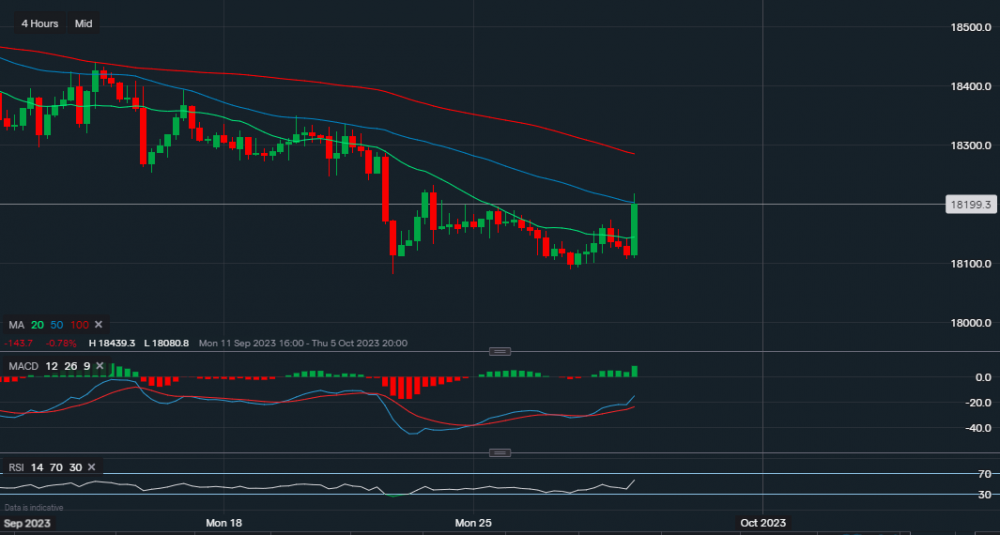Grab the resize handle above MACD panel
Viewport: 1000px width, 535px height.
pos(500,351)
